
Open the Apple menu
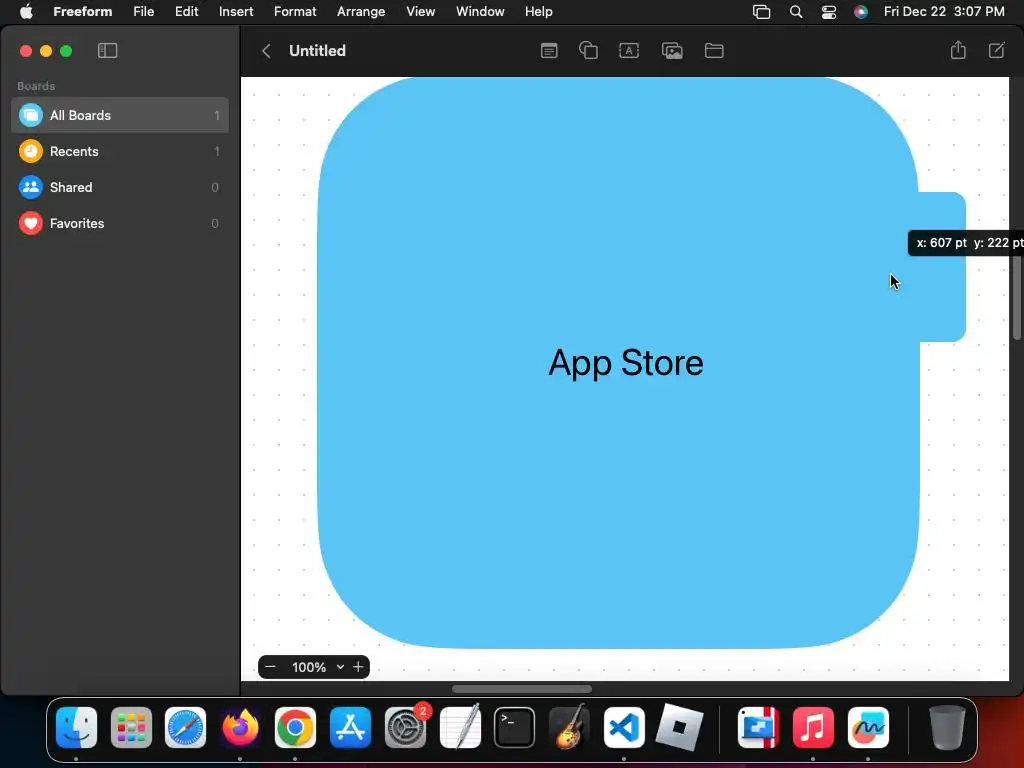tap(26, 11)
